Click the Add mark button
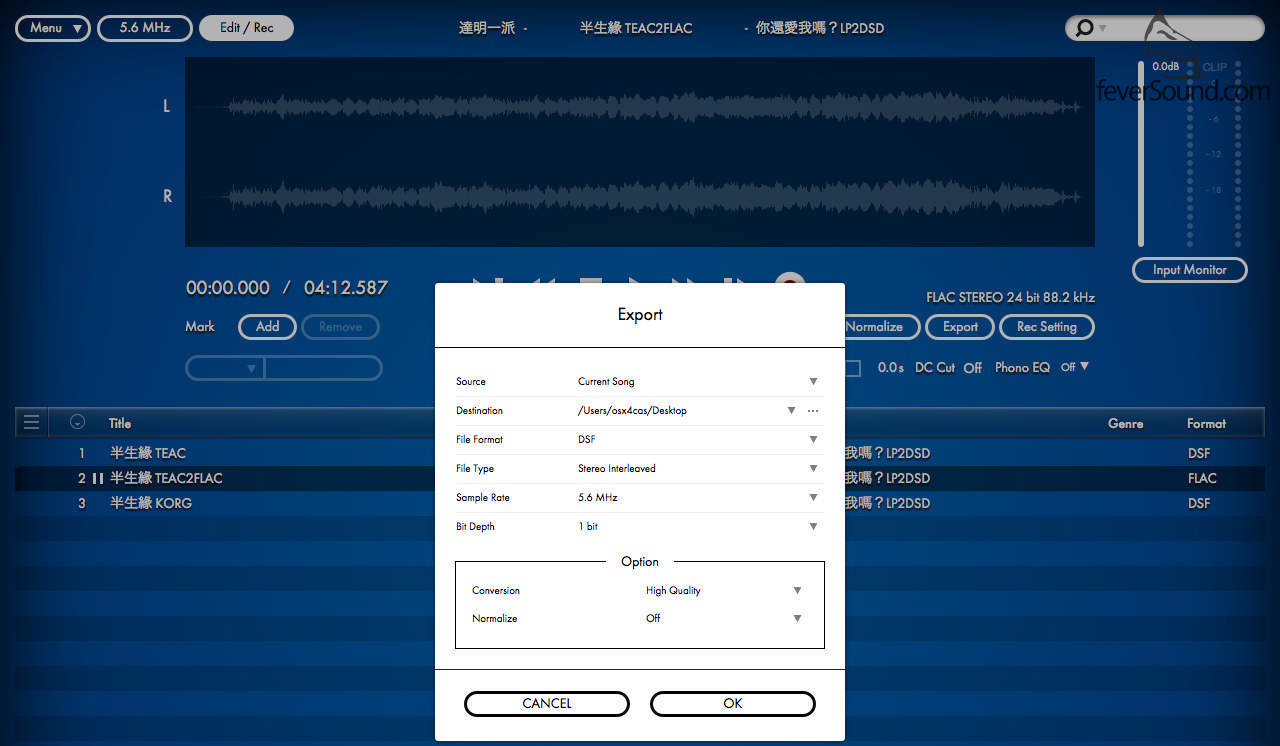This screenshot has height=746, width=1280. point(267,327)
